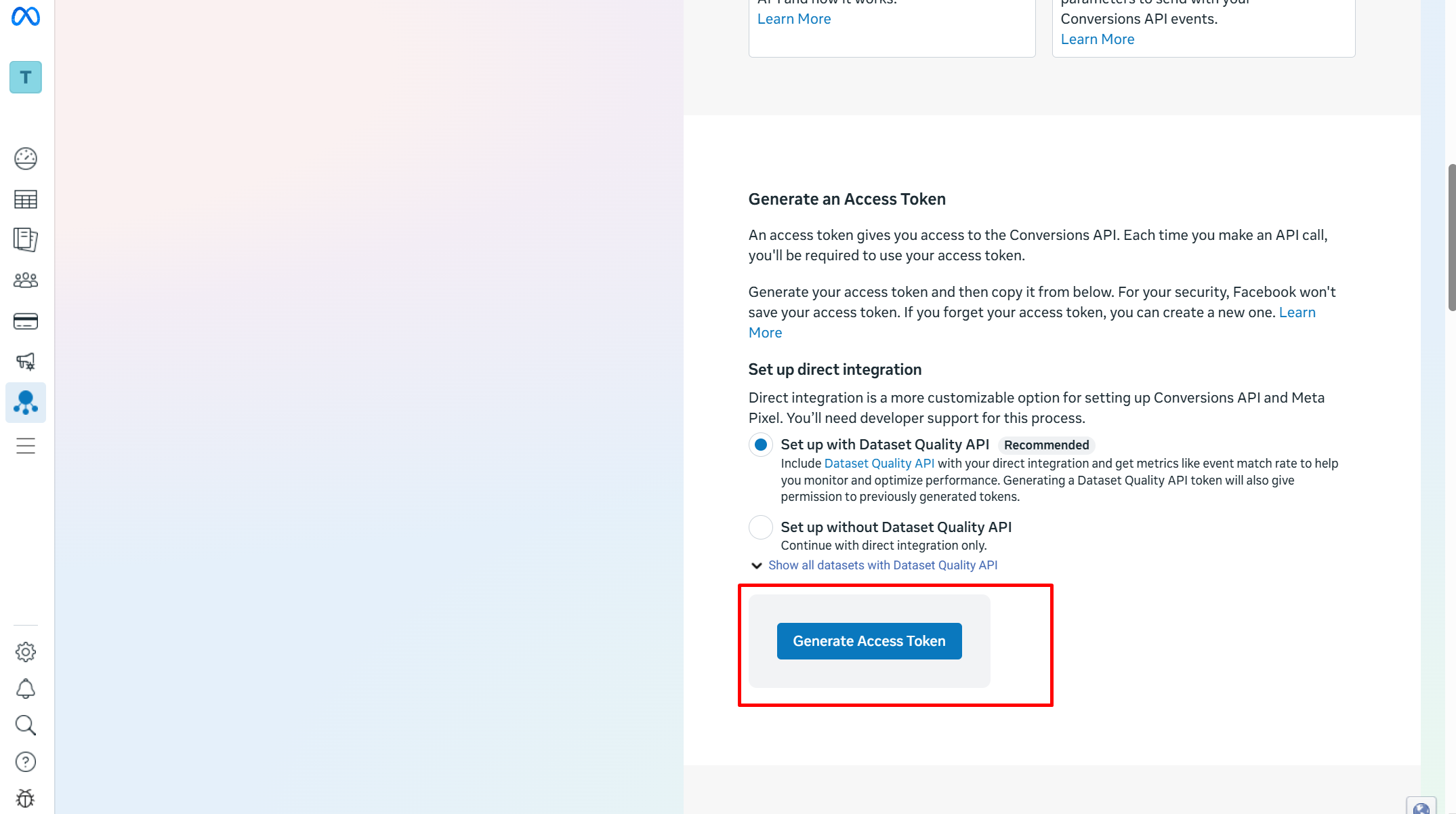
Task: Open the account T avatar
Action: [26, 77]
